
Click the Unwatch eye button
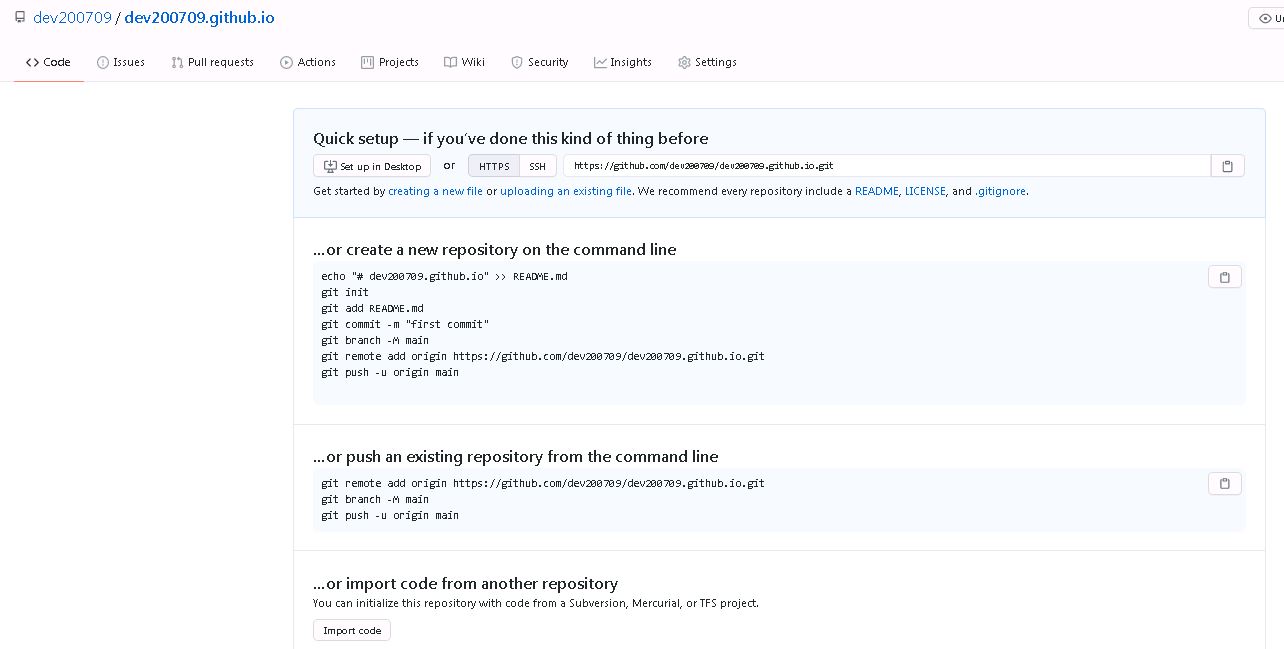pyautogui.click(x=1266, y=18)
